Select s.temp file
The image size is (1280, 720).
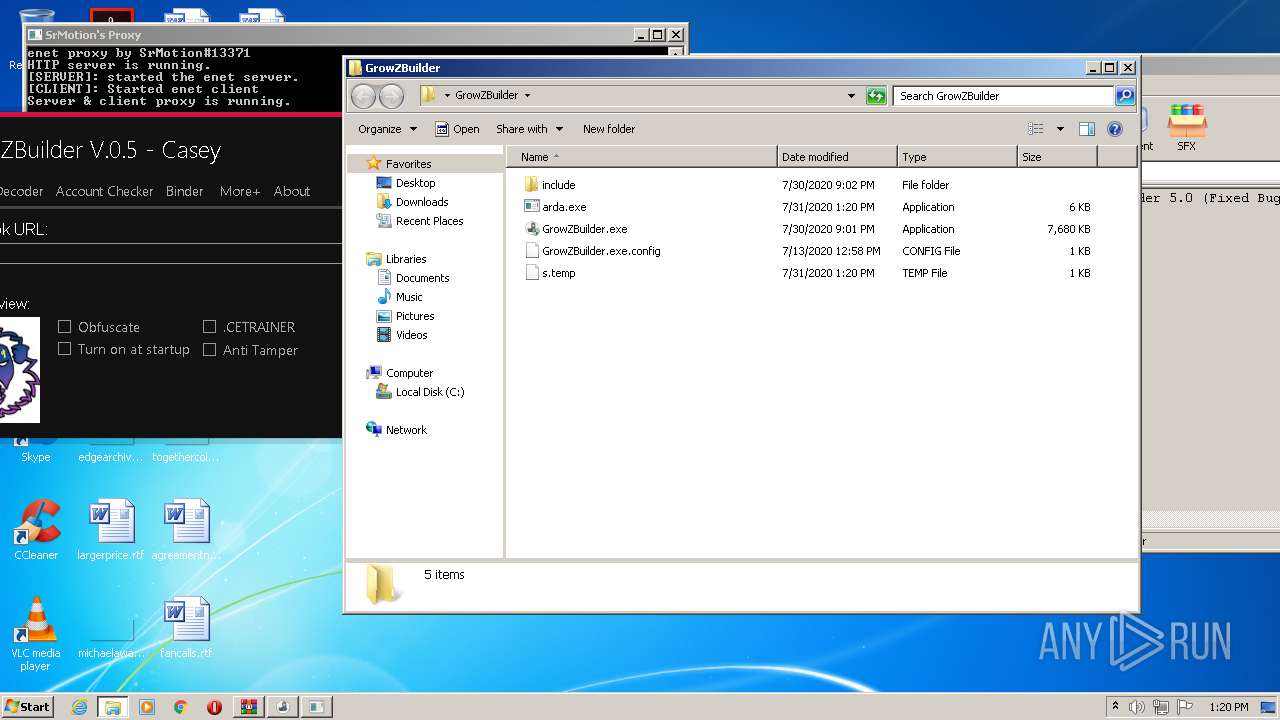tap(550, 273)
